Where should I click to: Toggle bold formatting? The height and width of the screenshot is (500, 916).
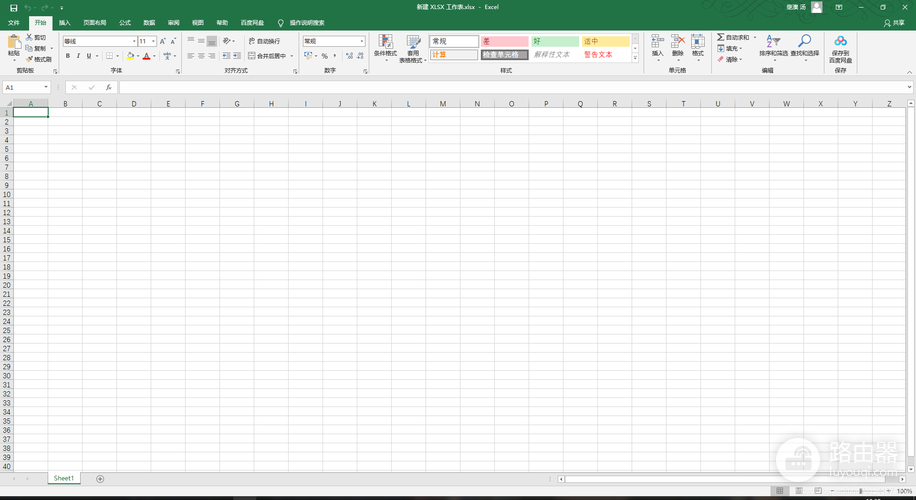(x=68, y=56)
